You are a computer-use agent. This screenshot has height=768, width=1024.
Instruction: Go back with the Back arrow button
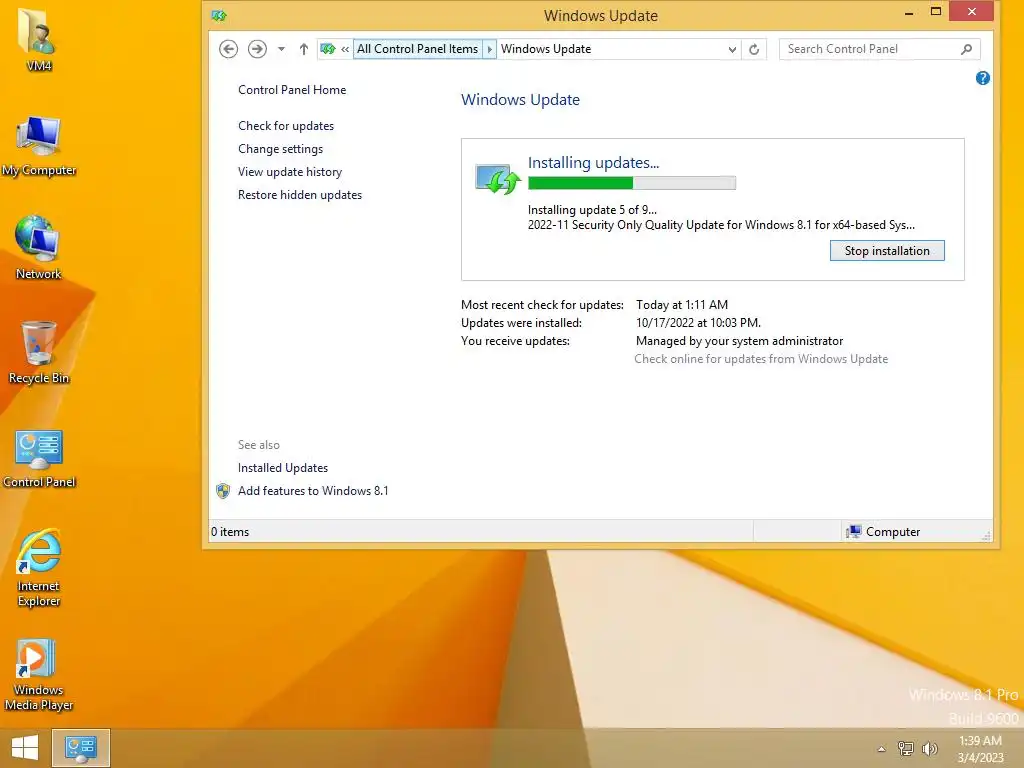pyautogui.click(x=228, y=49)
